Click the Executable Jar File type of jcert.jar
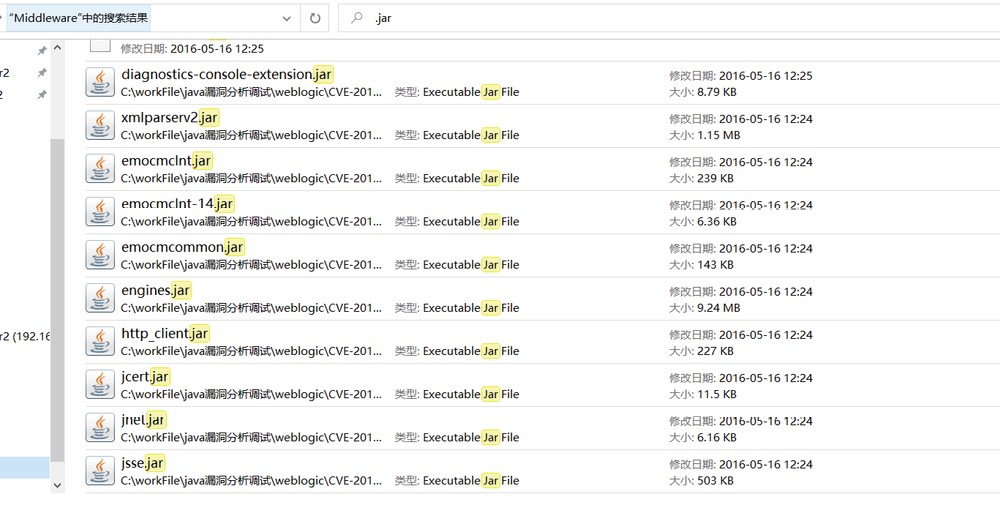The image size is (1000, 505). pyautogui.click(x=457, y=395)
